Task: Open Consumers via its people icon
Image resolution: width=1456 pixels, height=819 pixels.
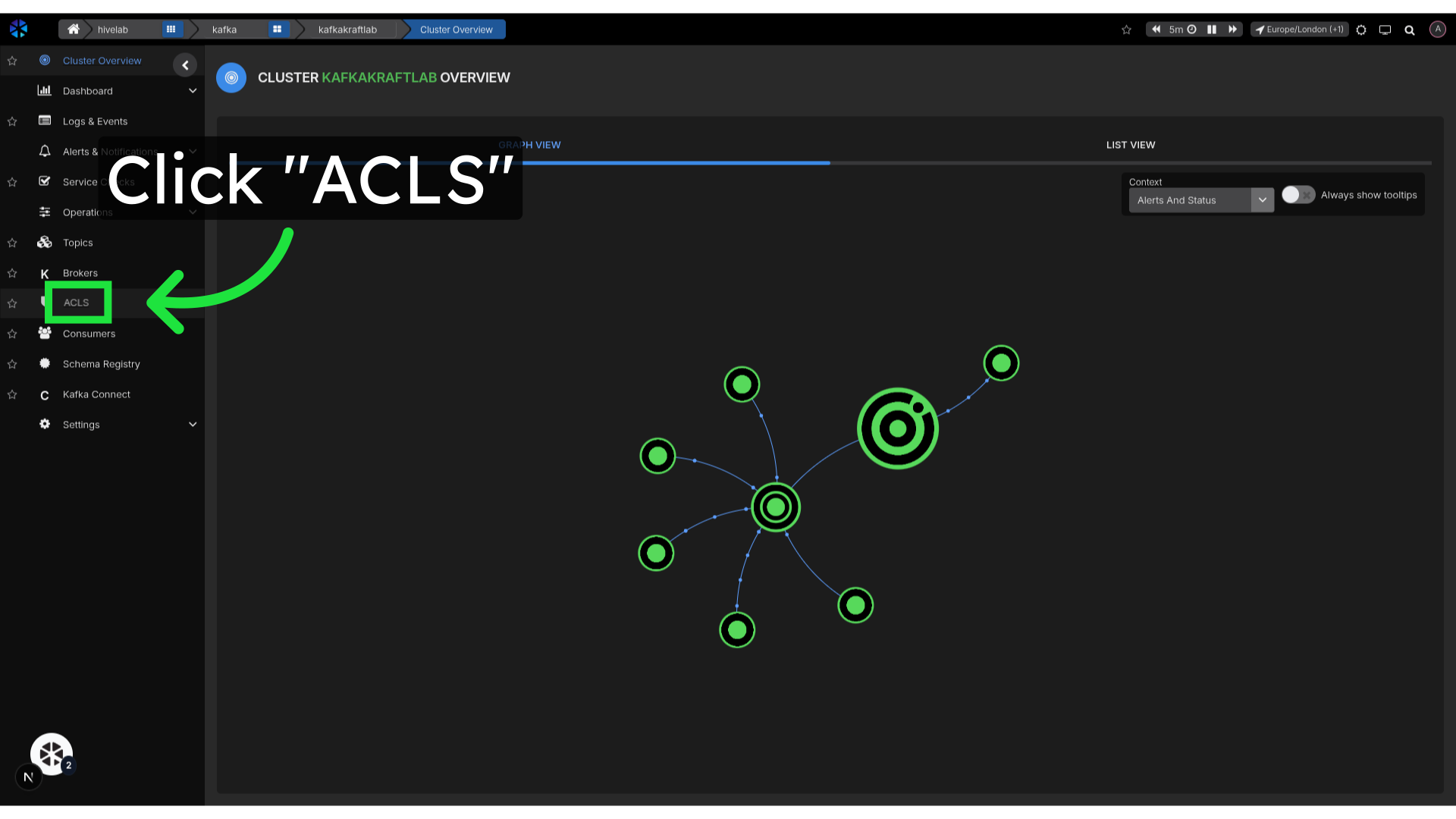Action: click(45, 334)
